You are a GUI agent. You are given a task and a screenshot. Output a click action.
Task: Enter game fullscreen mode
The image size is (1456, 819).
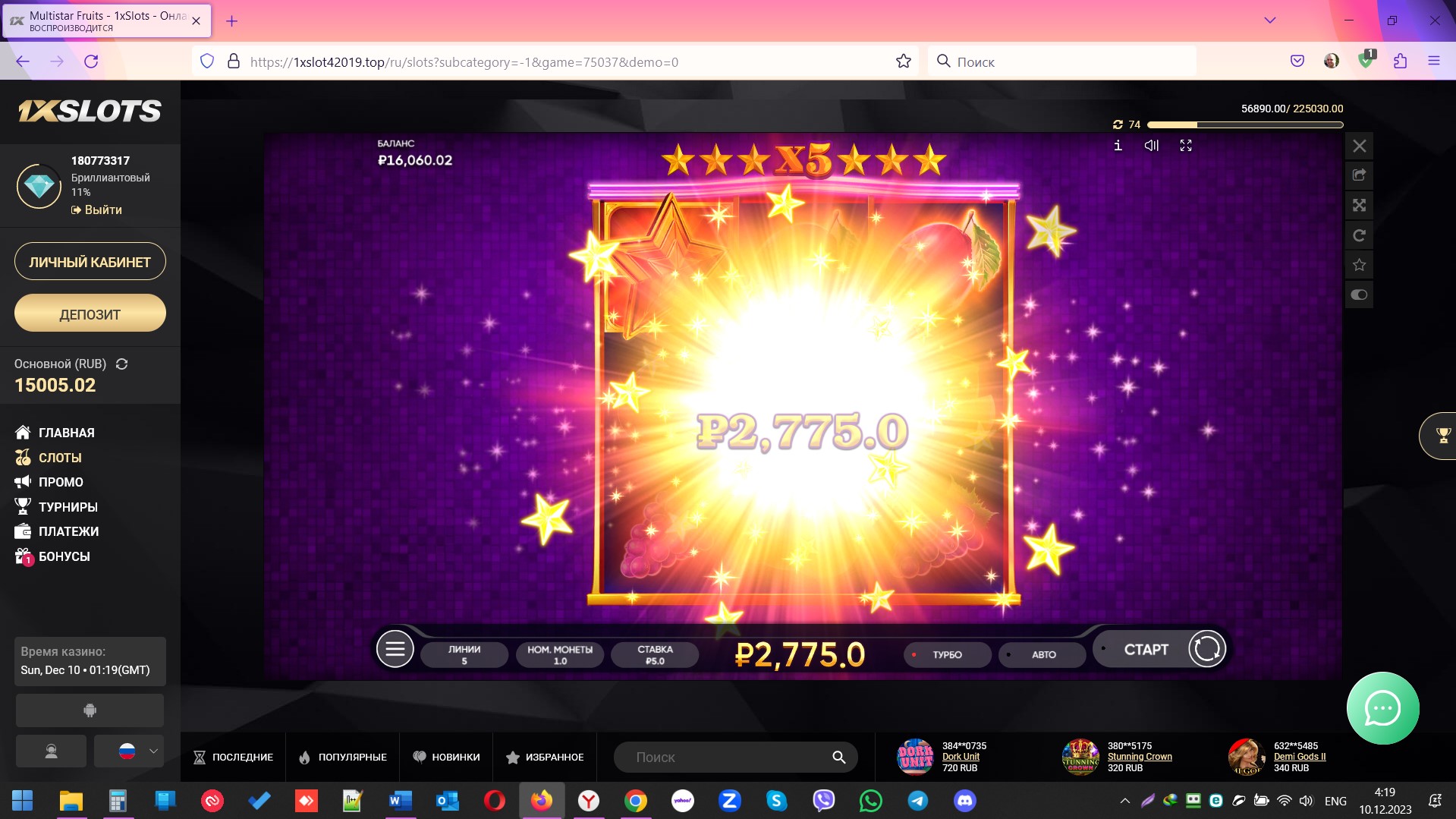(x=1186, y=145)
